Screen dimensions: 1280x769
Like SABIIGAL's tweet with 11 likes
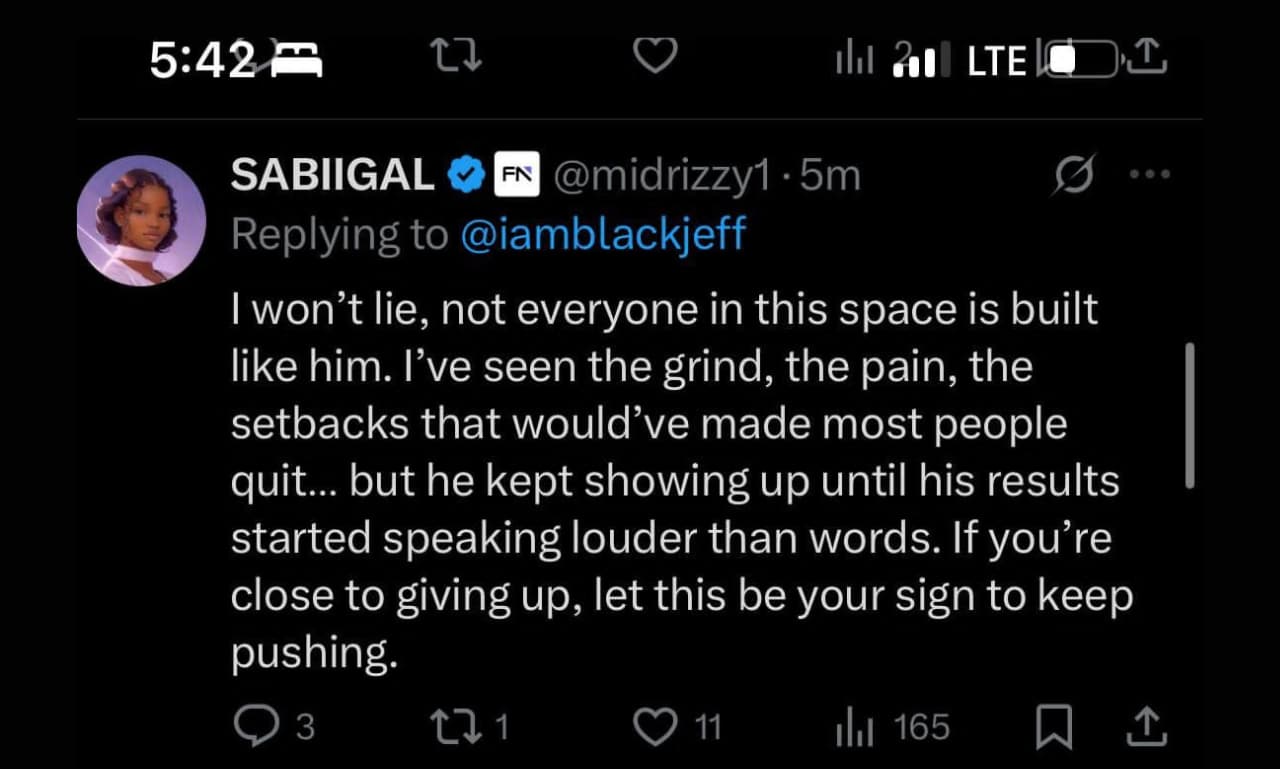656,726
